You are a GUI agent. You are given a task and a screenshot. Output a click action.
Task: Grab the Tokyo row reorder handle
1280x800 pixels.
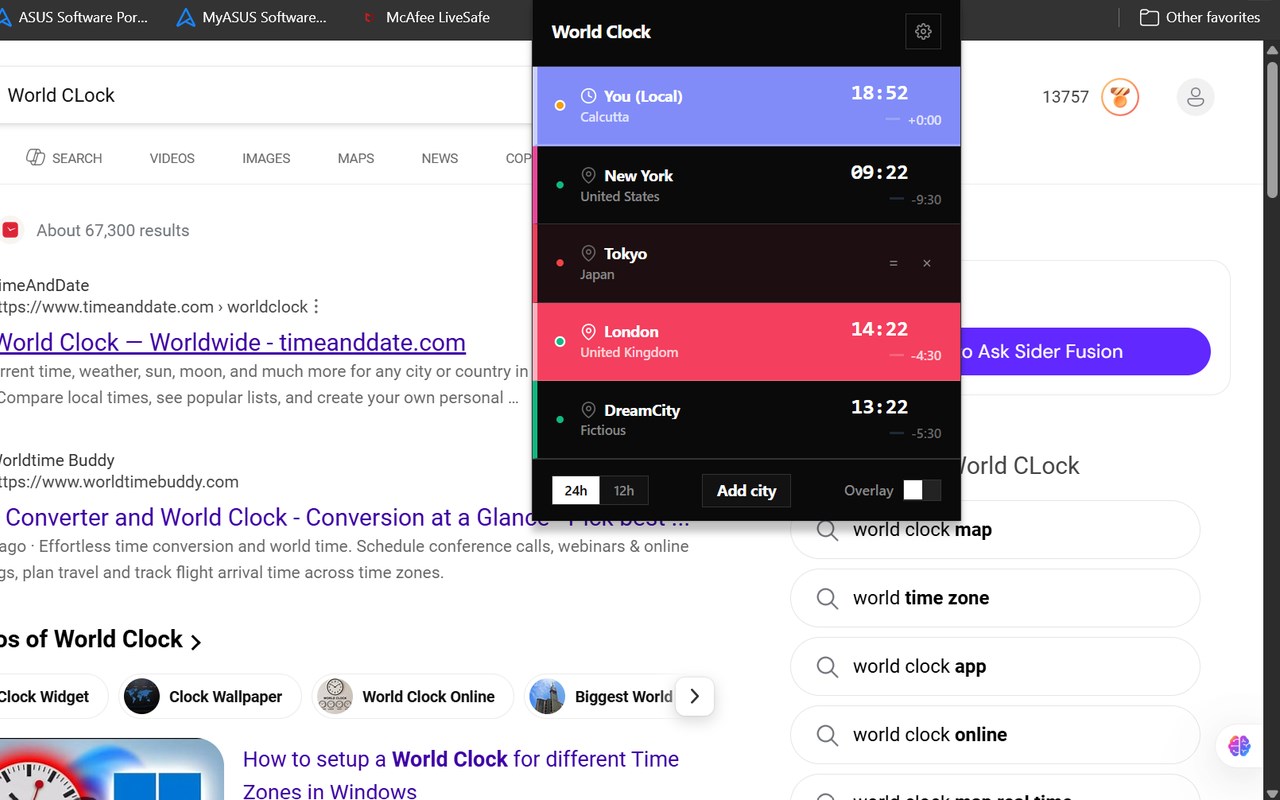894,263
